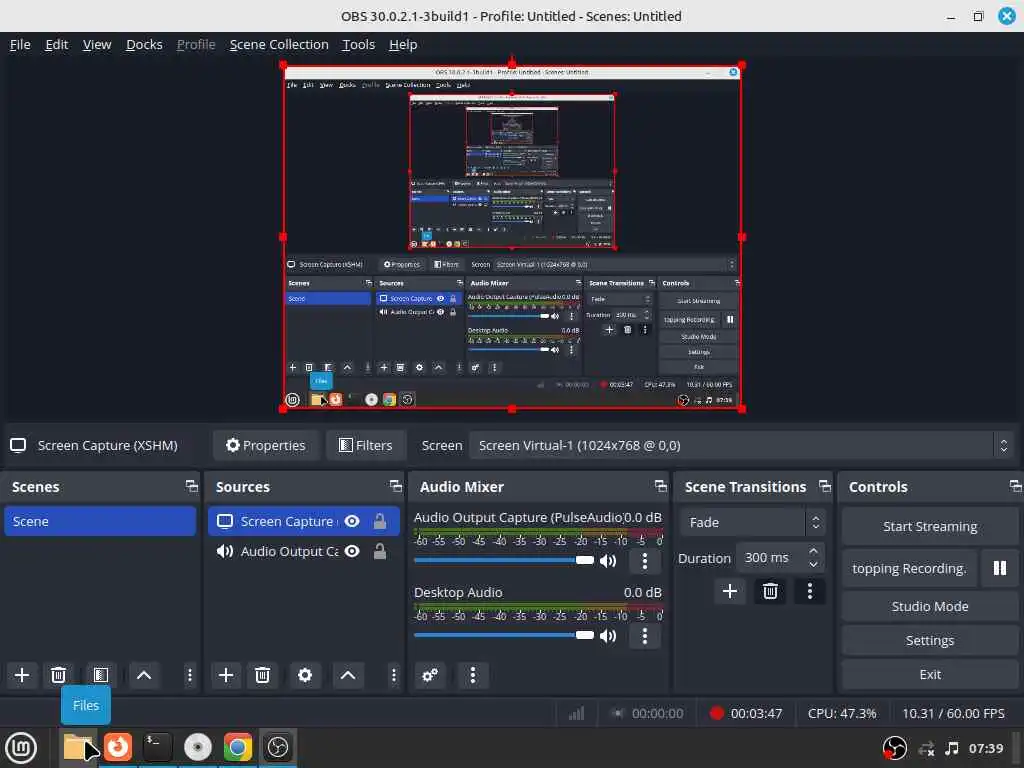
Task: Add a new scene with plus icon
Action: [x=22, y=675]
